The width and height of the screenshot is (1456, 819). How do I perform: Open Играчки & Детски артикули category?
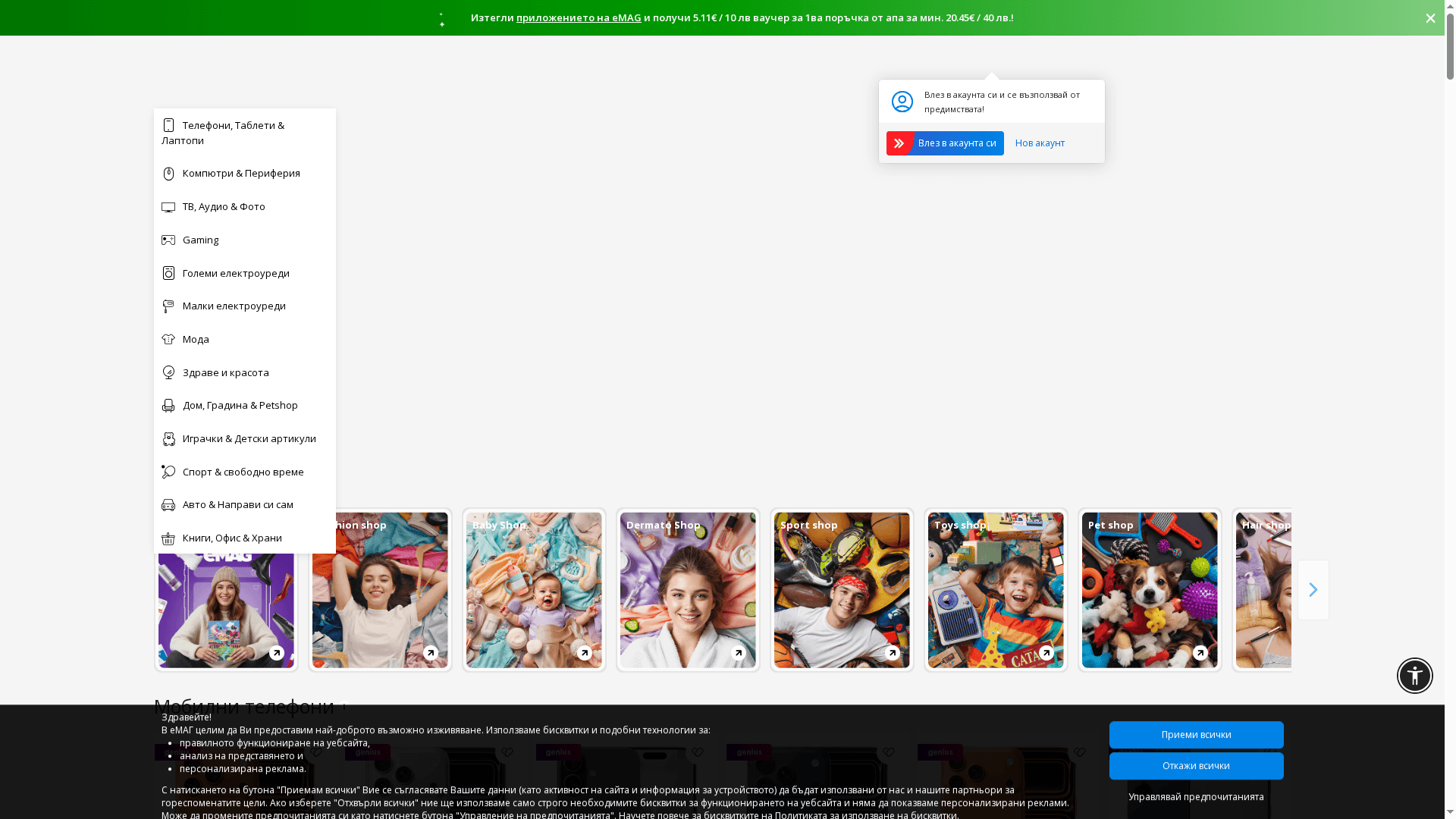[245, 439]
